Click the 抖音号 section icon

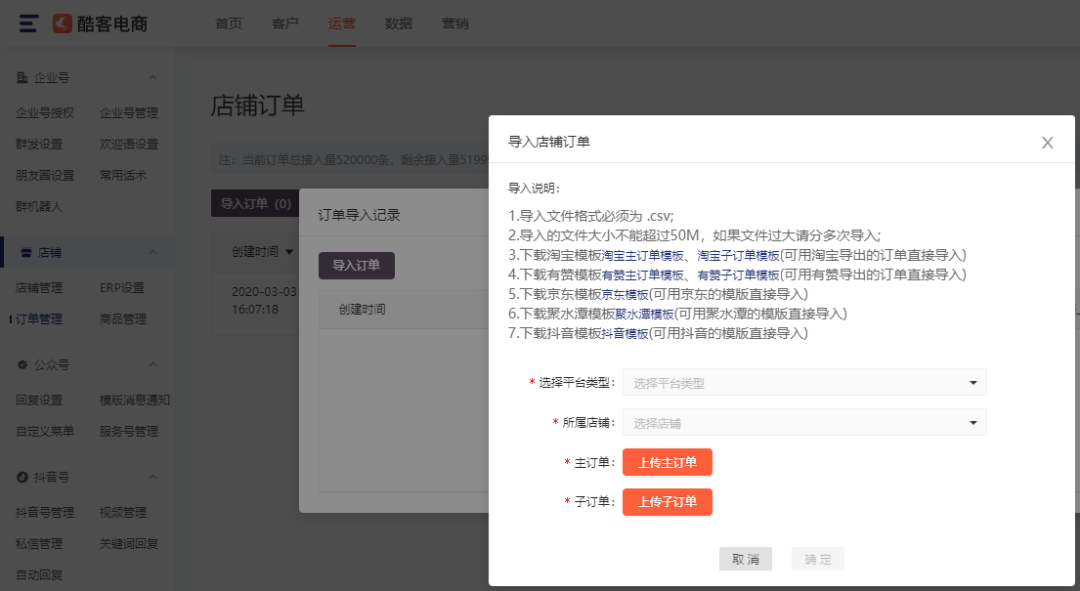pyautogui.click(x=22, y=477)
